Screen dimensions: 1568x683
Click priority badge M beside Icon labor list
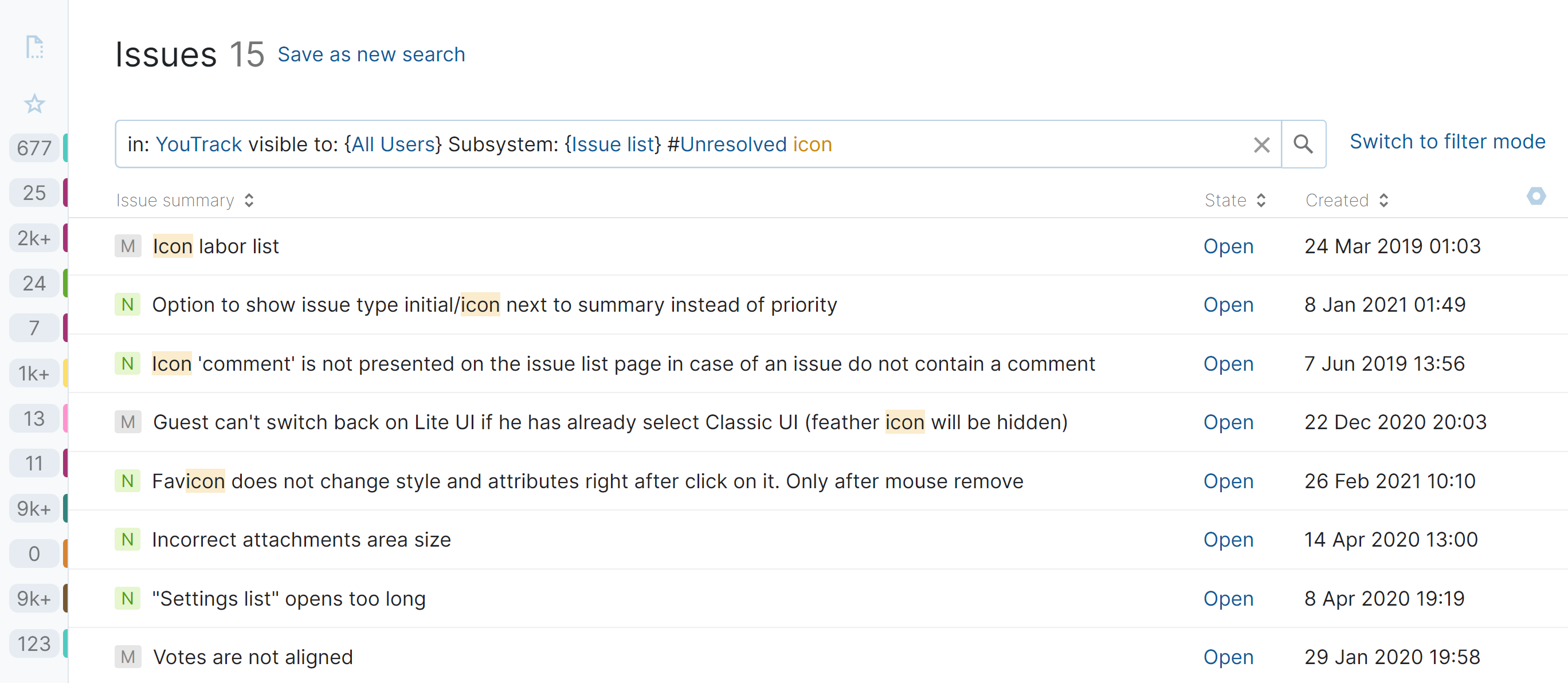coord(128,246)
